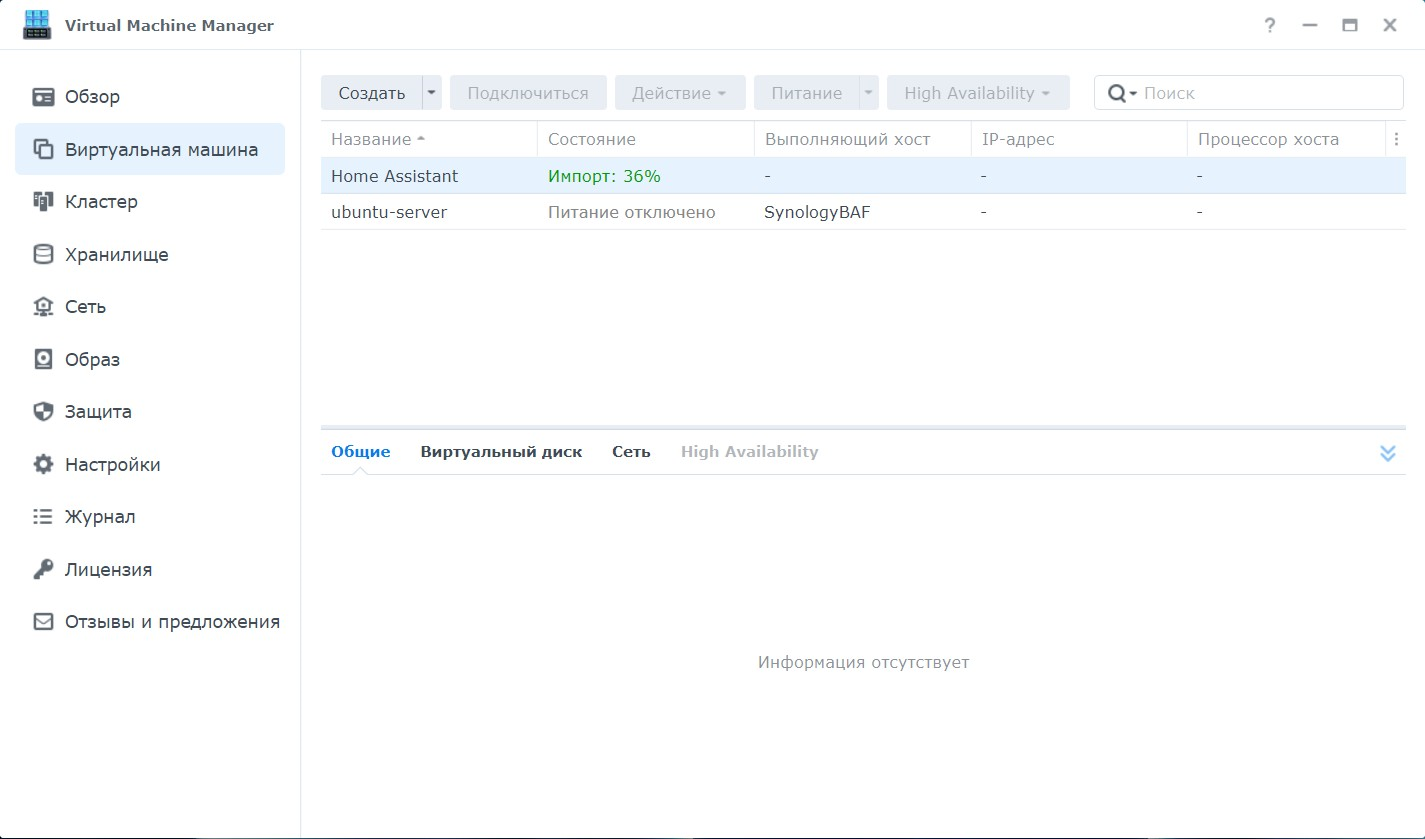Image resolution: width=1425 pixels, height=839 pixels.
Task: Click the Журнал list icon
Action: click(x=43, y=517)
